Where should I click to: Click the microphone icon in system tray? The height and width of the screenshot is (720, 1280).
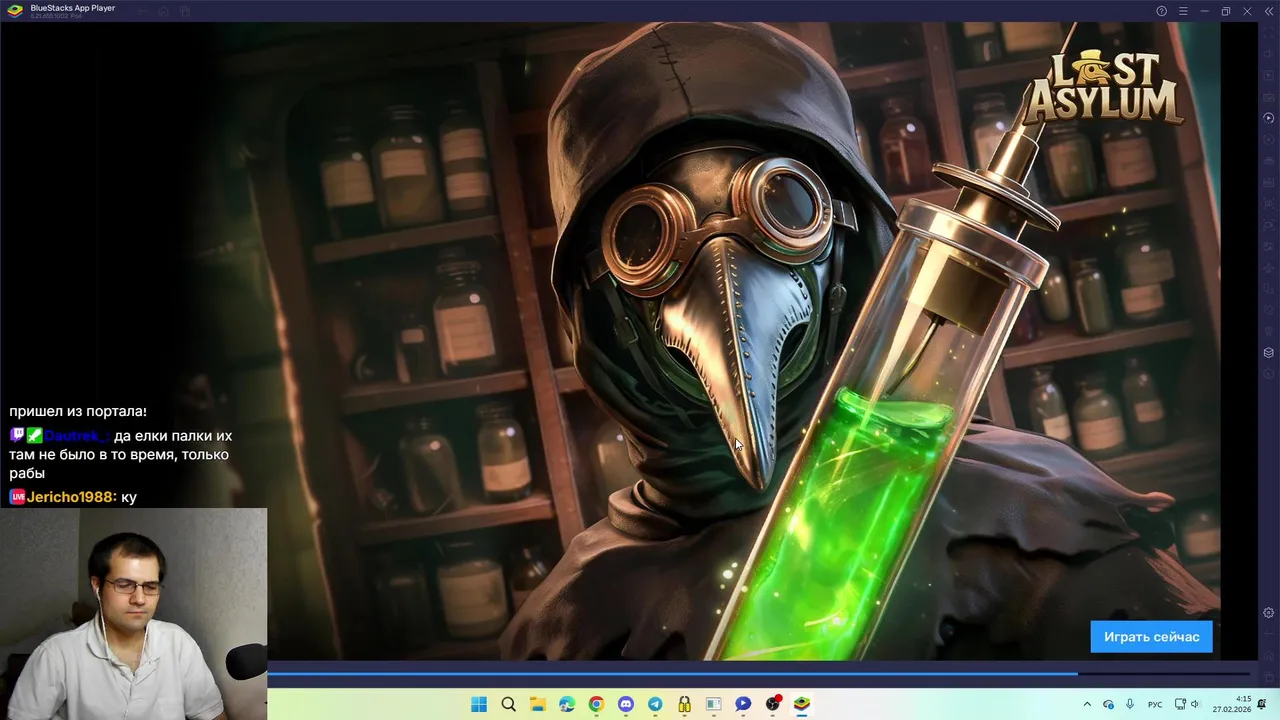pyautogui.click(x=1130, y=704)
